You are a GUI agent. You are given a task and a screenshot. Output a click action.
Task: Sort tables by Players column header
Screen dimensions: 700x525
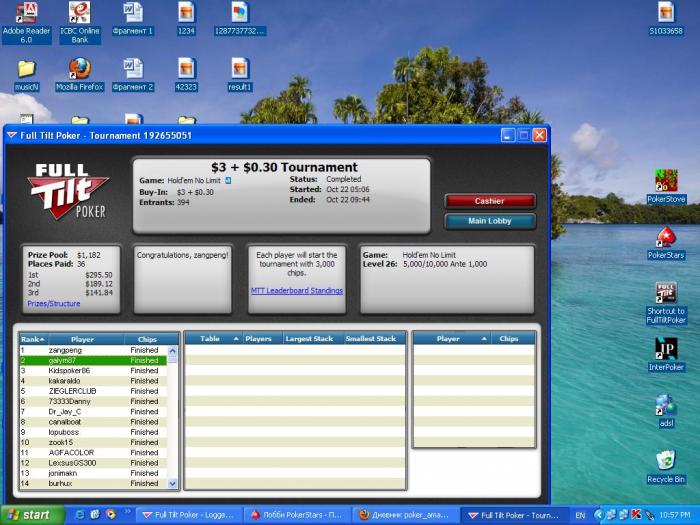(263, 339)
